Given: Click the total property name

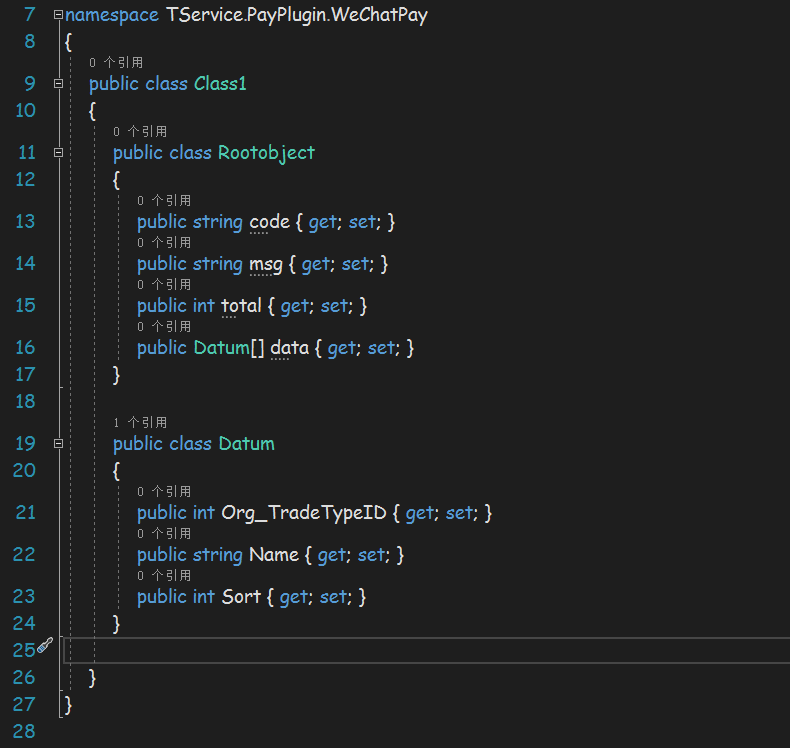Looking at the screenshot, I should tap(241, 306).
